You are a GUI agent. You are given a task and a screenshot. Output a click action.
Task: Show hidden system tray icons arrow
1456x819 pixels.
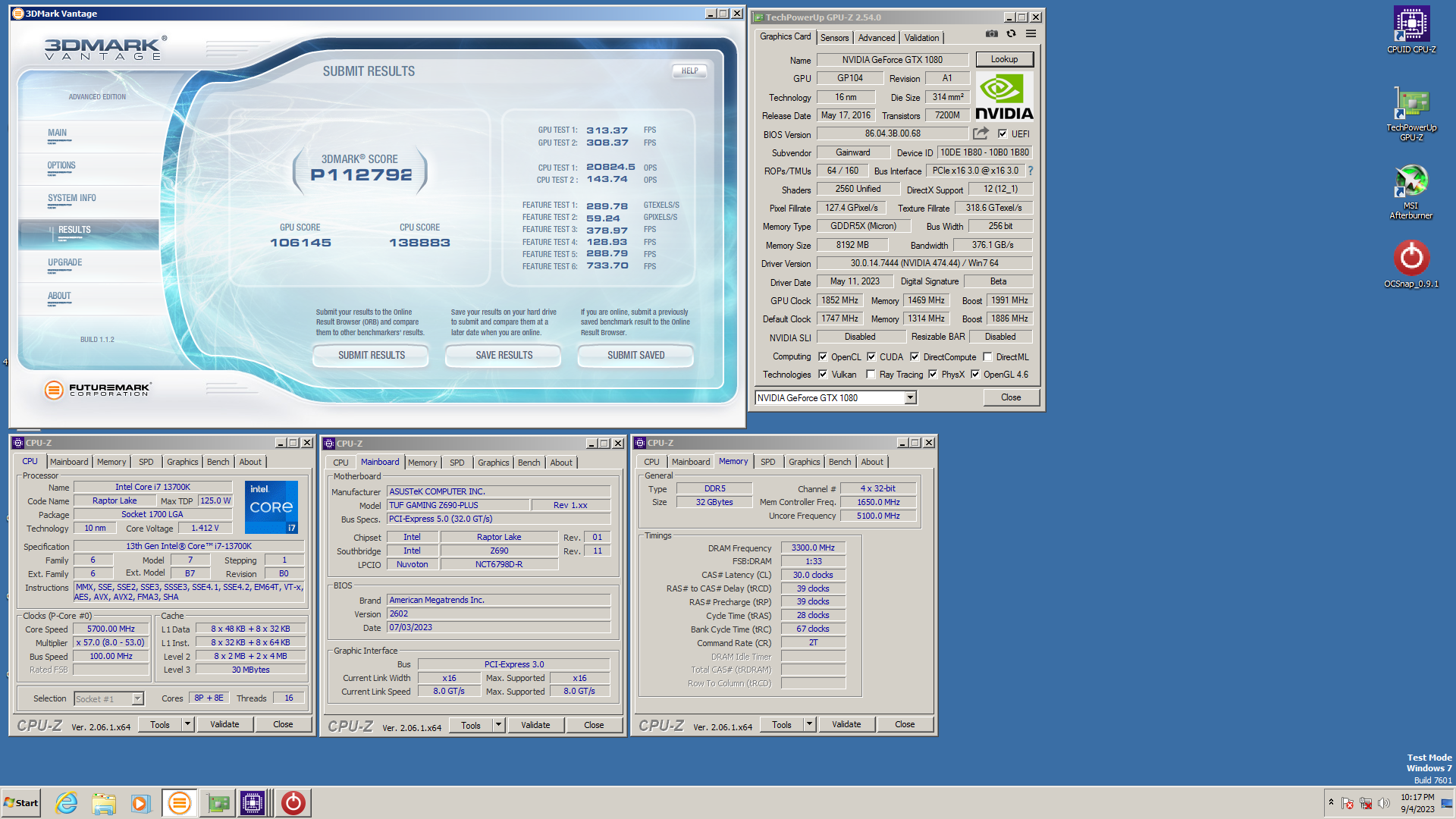[x=1331, y=802]
